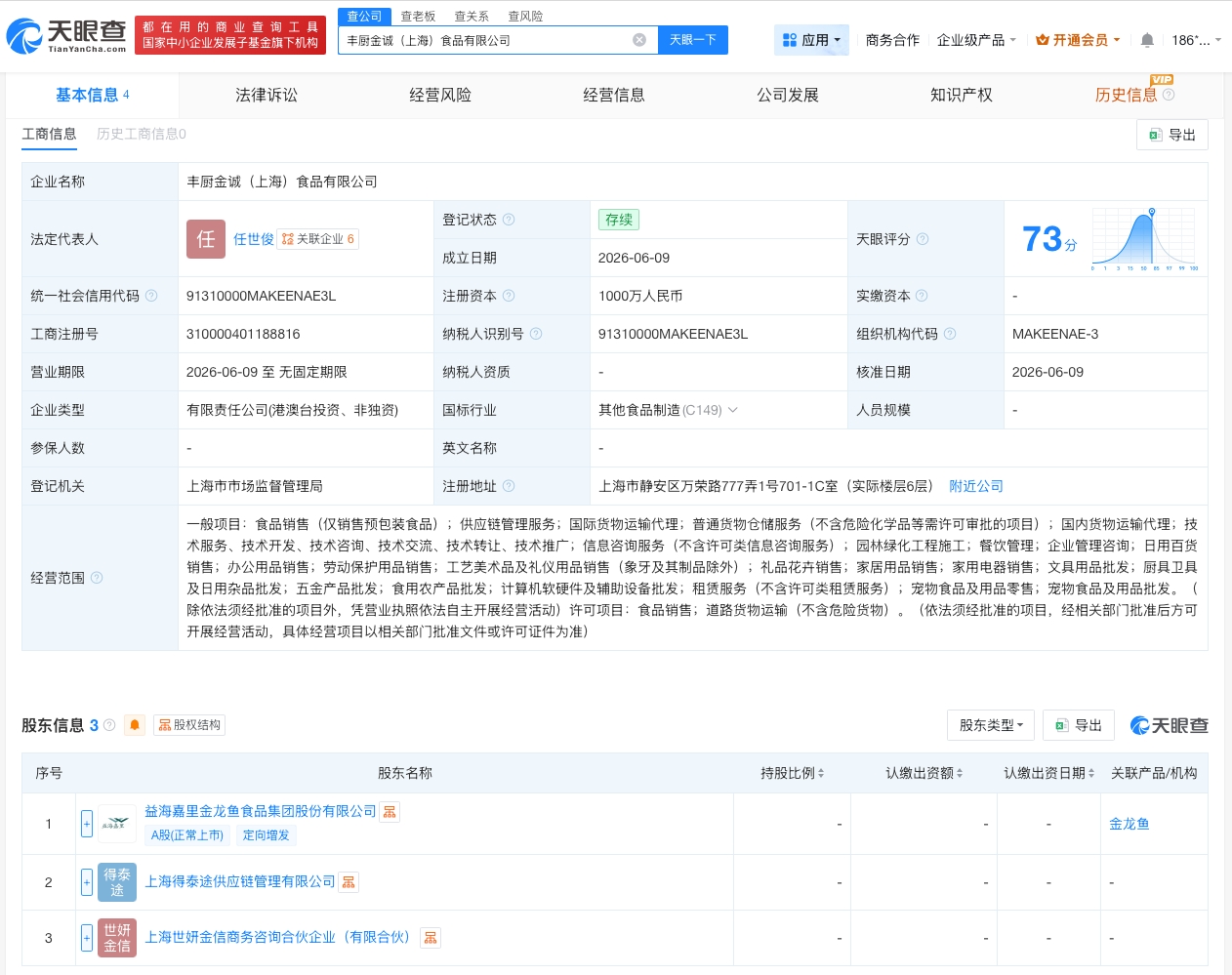The image size is (1232, 975).
Task: Click the help icon next to 注册资本
Action: click(x=509, y=296)
